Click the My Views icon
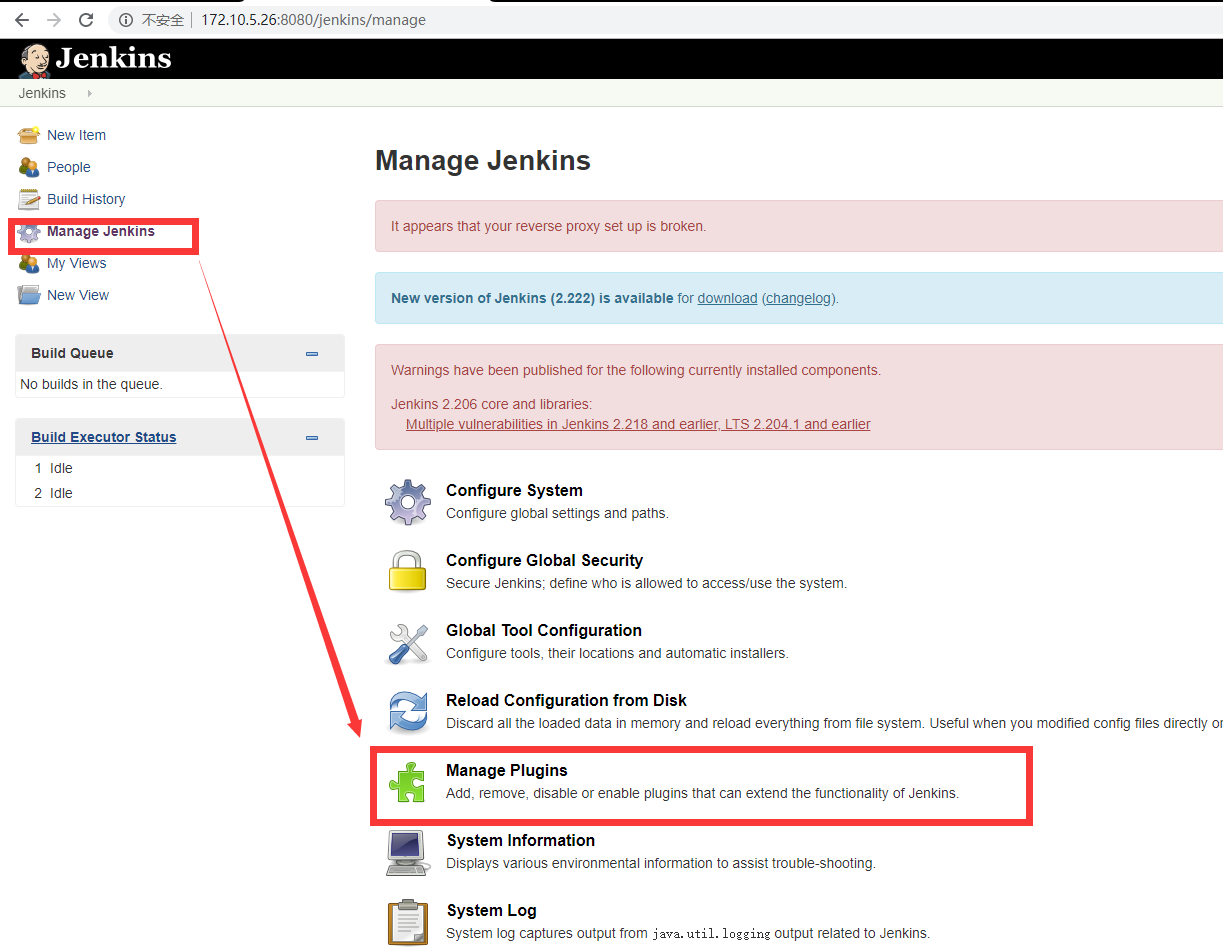The height and width of the screenshot is (952, 1223). click(29, 263)
